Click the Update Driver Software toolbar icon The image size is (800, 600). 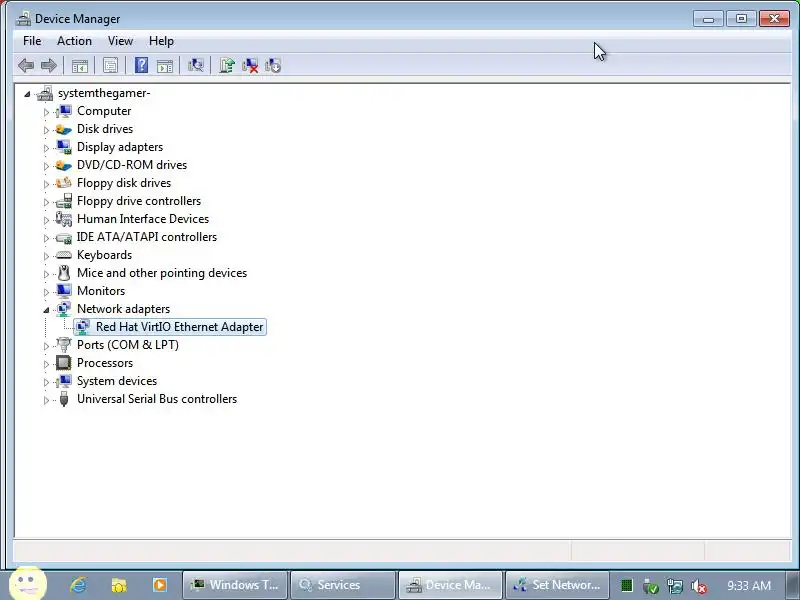coord(227,65)
